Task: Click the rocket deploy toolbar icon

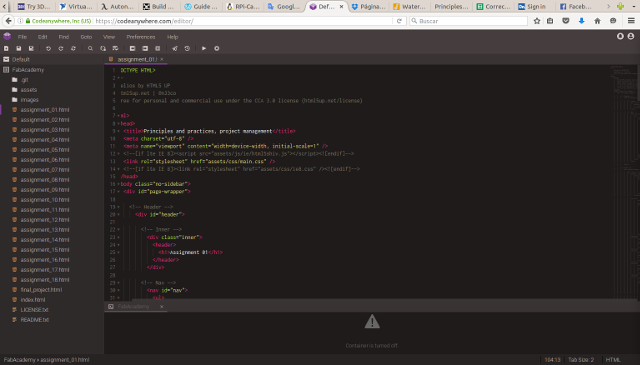Action: 175,48
